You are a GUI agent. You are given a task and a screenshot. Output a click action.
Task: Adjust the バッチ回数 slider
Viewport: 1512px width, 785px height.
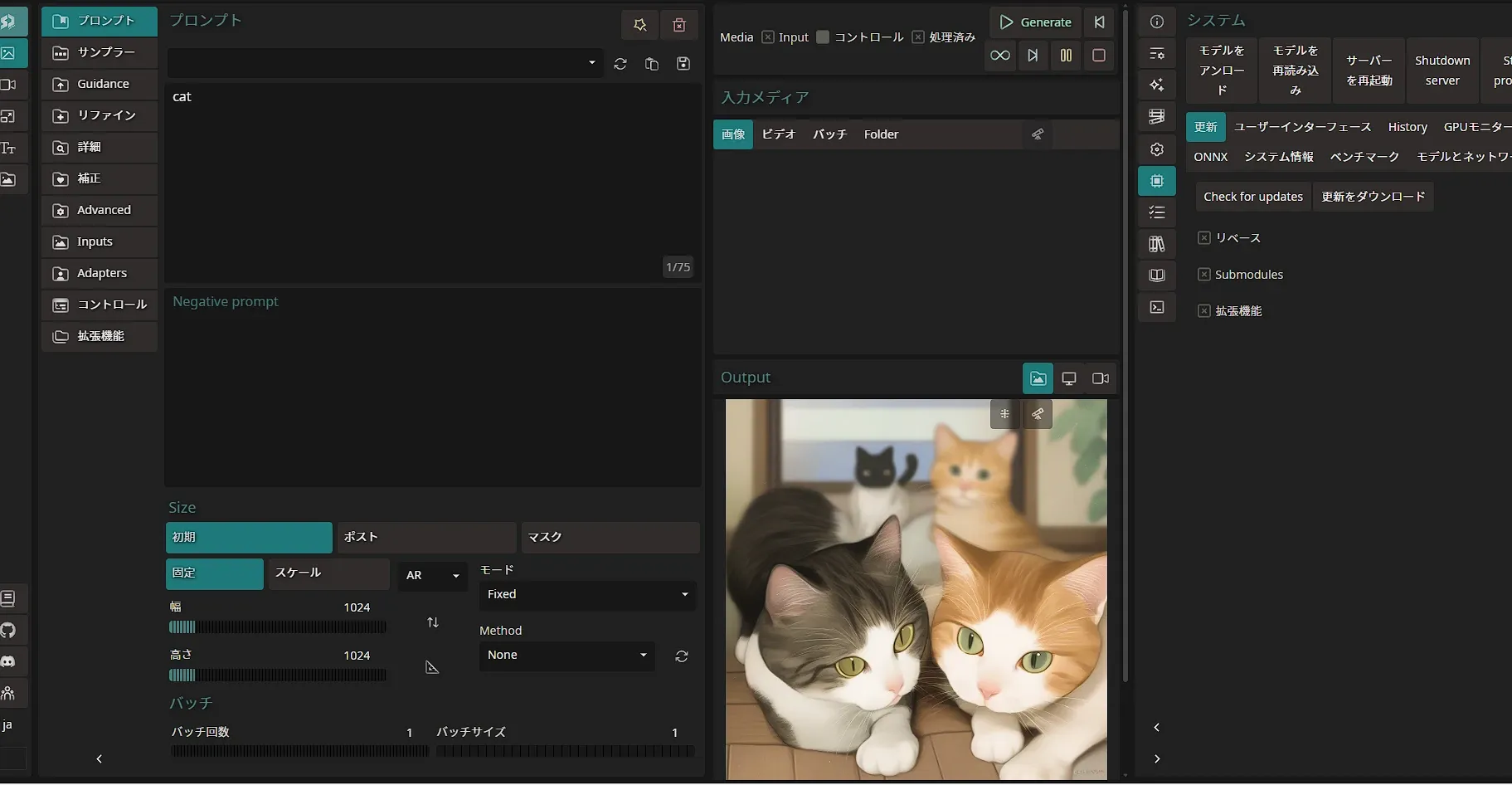click(x=299, y=751)
